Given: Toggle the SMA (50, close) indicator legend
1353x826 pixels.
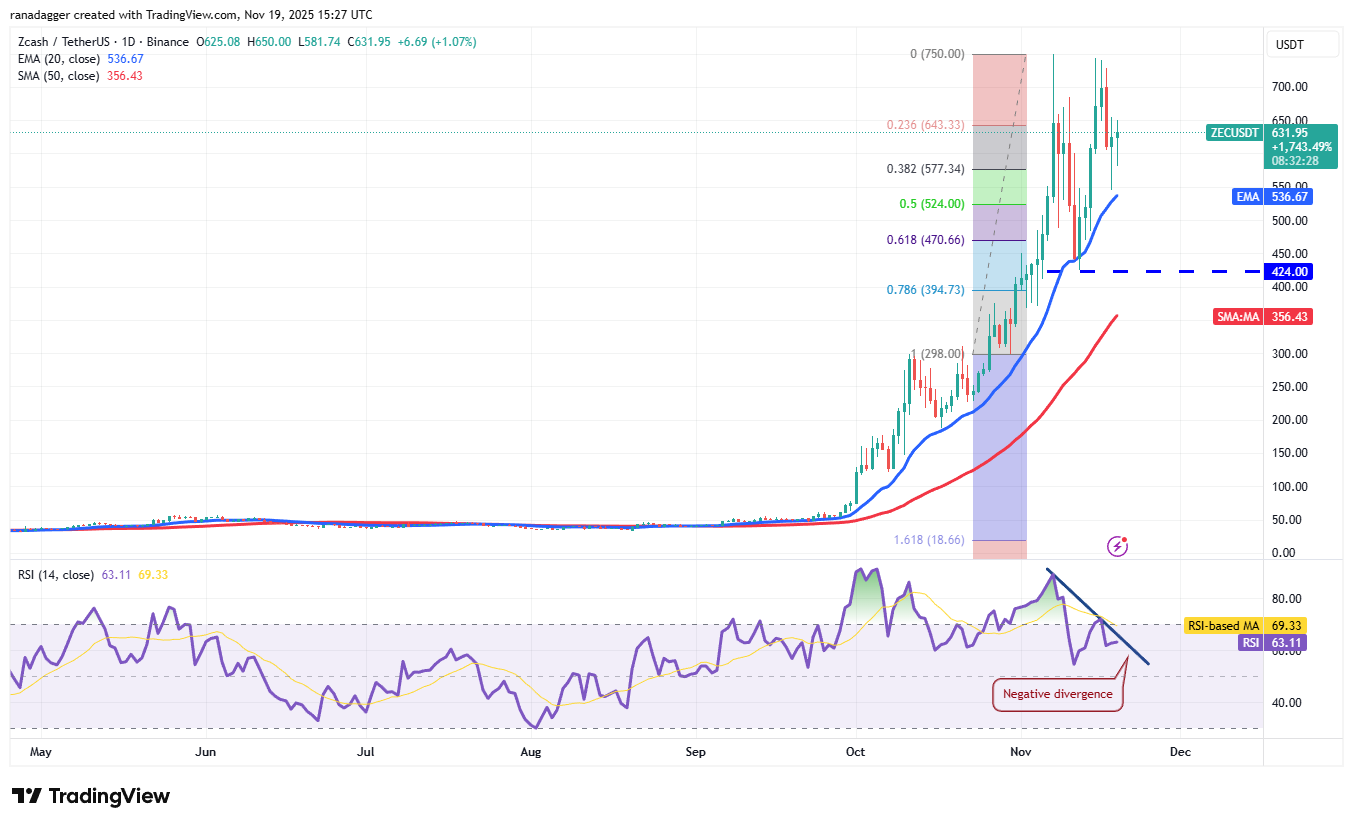Looking at the screenshot, I should (x=60, y=75).
